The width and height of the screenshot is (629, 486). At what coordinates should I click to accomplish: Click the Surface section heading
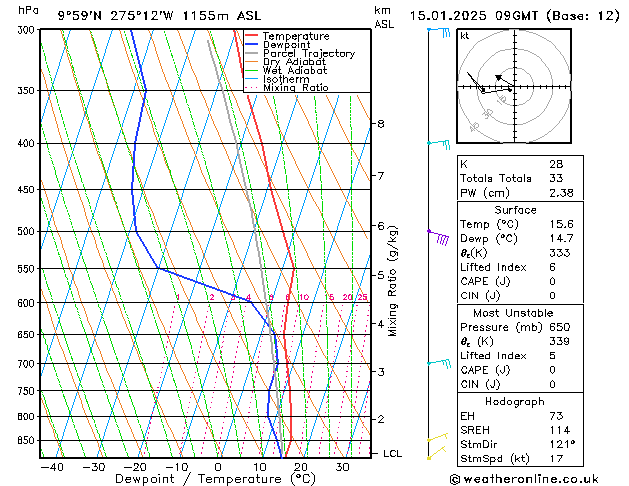point(515,210)
